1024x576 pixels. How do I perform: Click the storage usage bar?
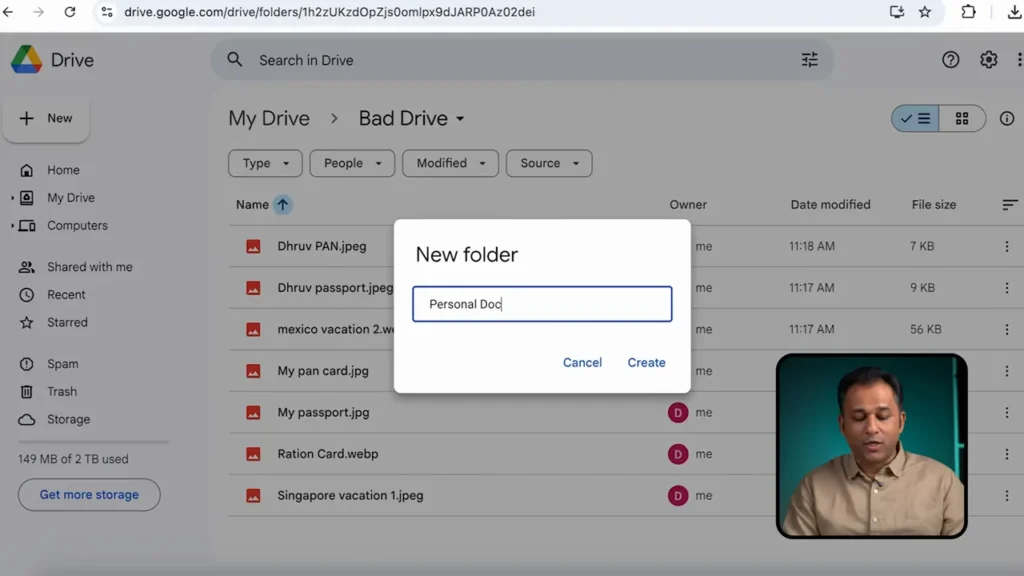click(x=88, y=440)
